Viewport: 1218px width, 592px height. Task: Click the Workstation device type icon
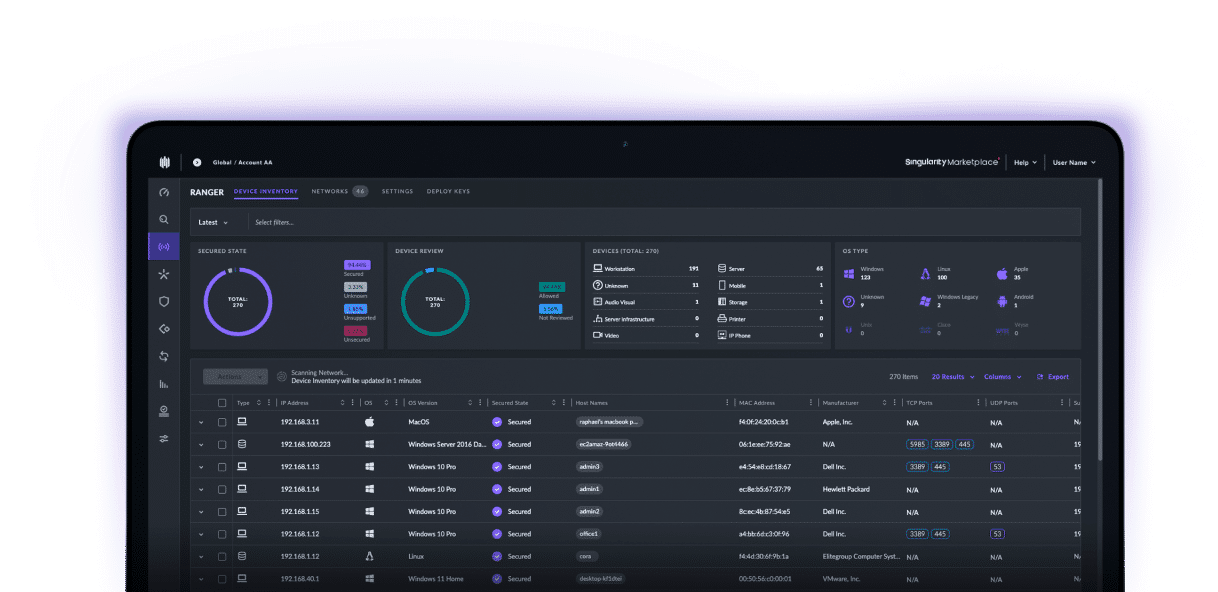(x=598, y=269)
